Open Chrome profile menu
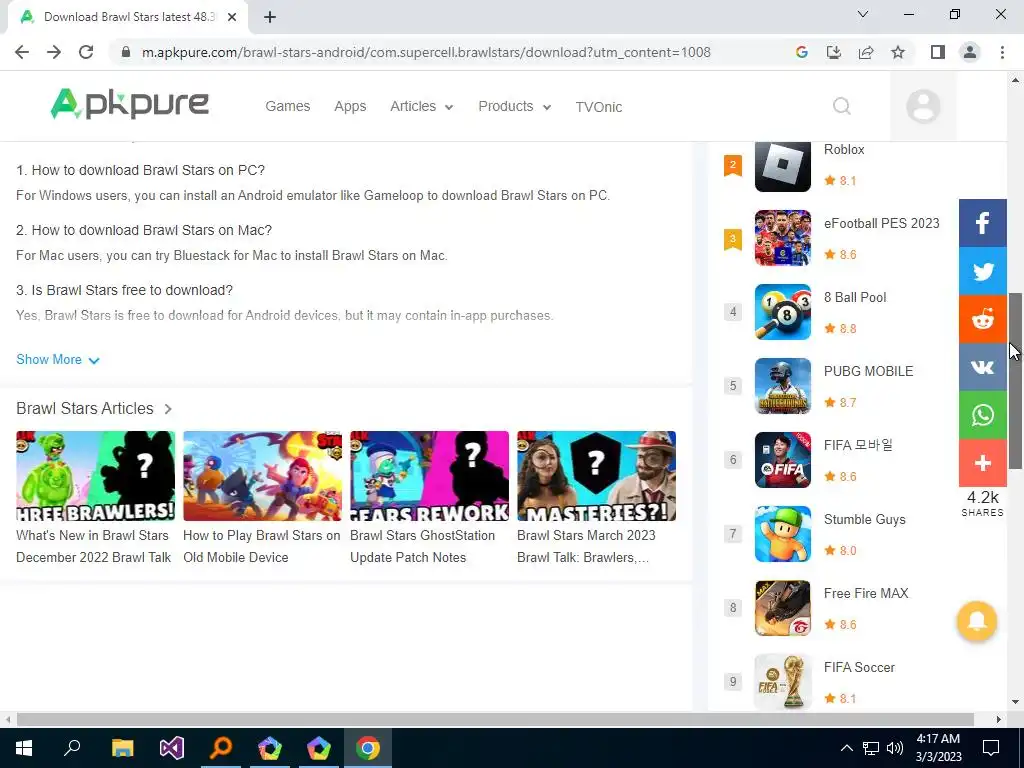The image size is (1024, 768). pos(970,52)
